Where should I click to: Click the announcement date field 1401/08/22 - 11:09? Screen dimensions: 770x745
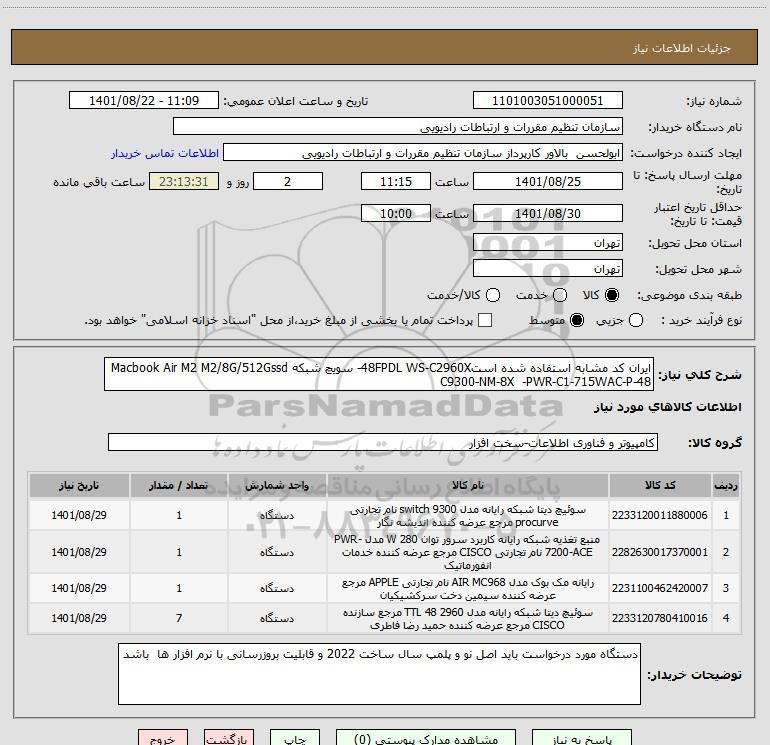(144, 101)
